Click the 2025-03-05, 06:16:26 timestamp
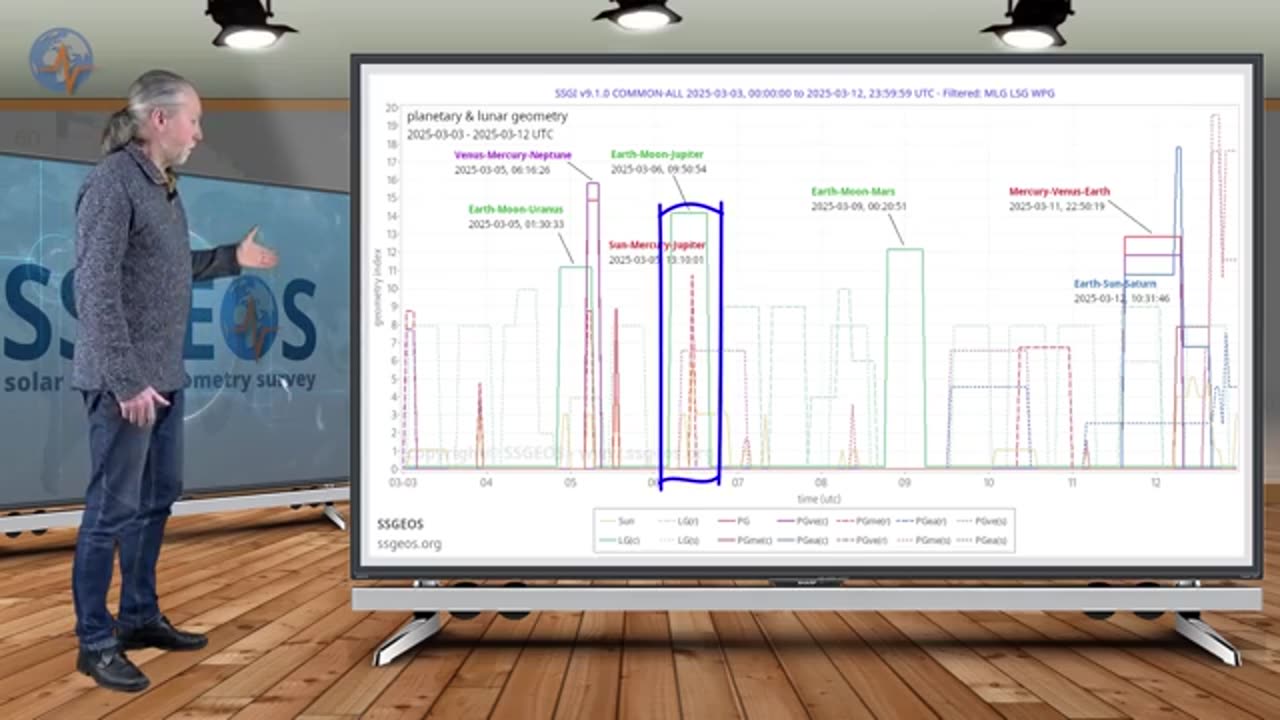Screen dimensions: 1280x720 click(x=502, y=170)
